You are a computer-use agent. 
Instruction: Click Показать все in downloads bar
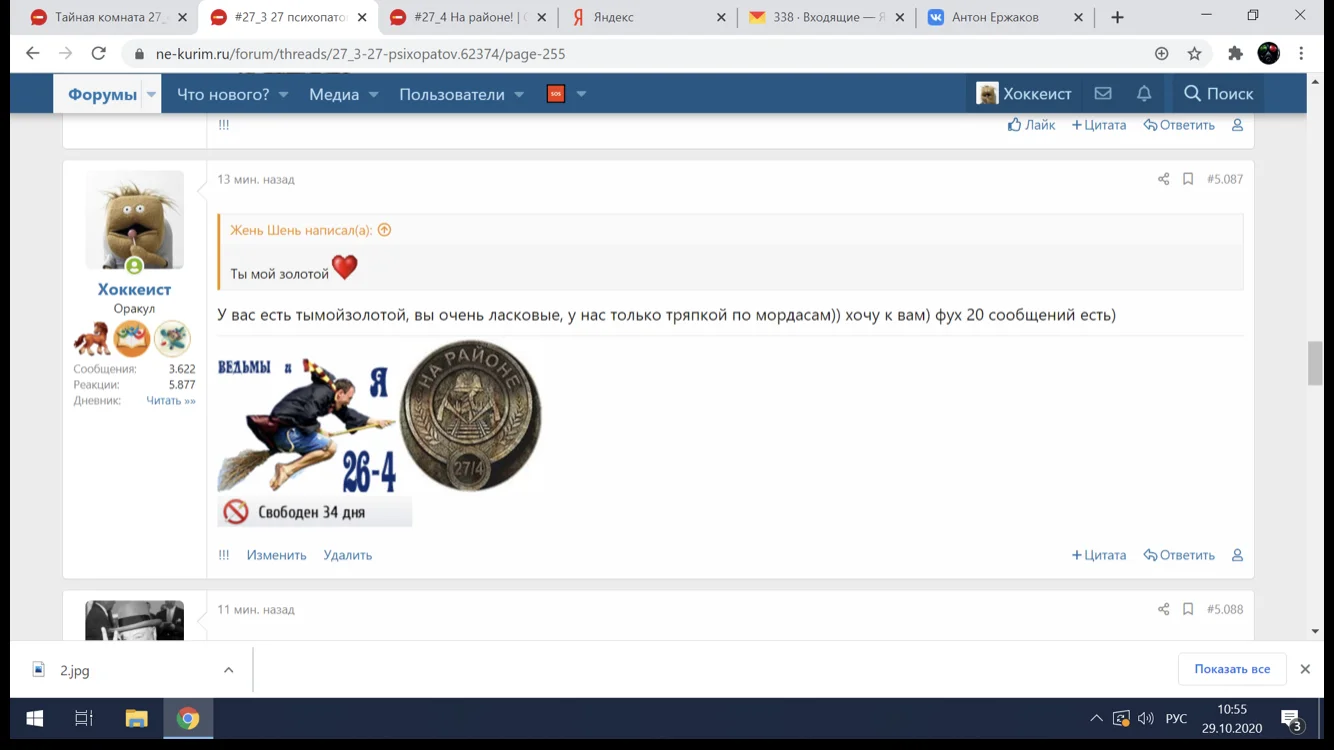[1232, 669]
